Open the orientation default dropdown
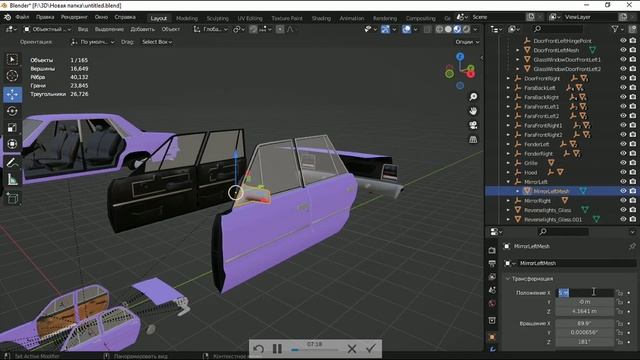Viewport: 640px width, 360px height. [x=93, y=42]
